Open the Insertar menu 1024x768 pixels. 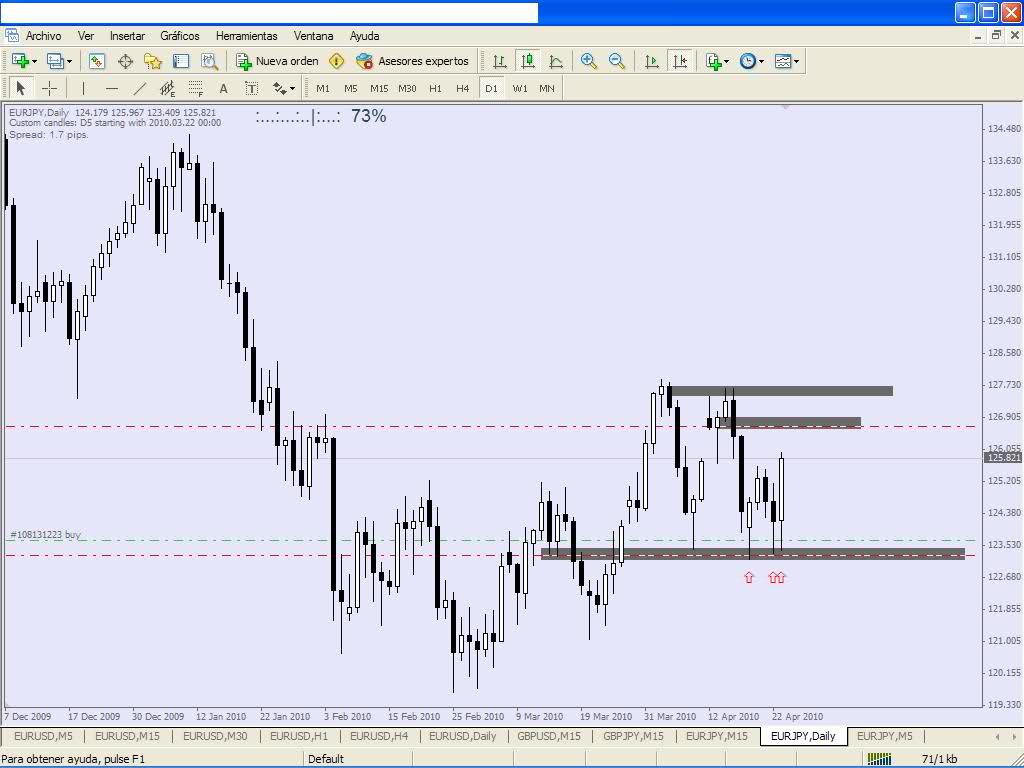coord(127,36)
